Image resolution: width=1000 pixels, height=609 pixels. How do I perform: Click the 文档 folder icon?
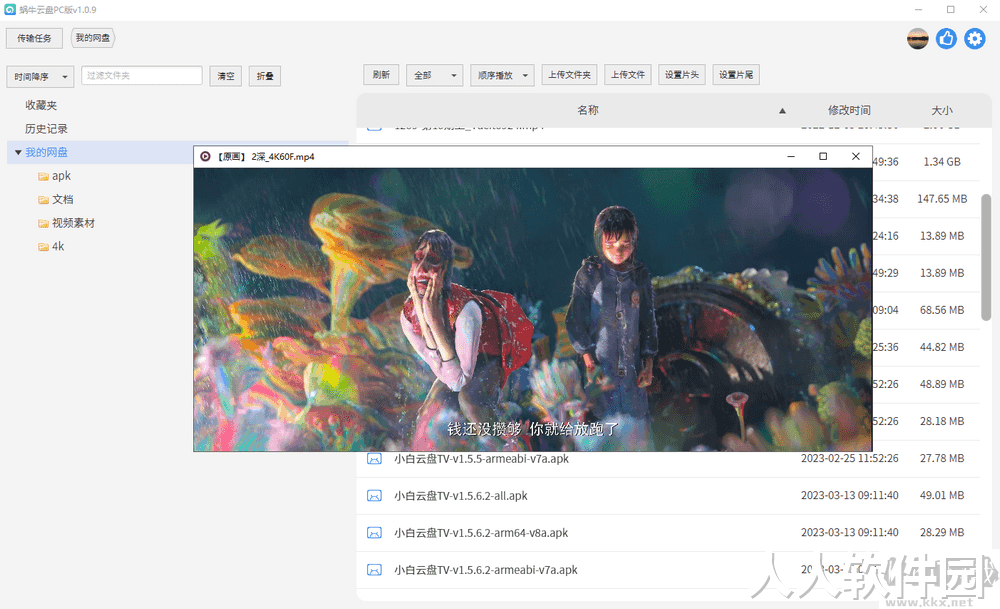[x=43, y=200]
